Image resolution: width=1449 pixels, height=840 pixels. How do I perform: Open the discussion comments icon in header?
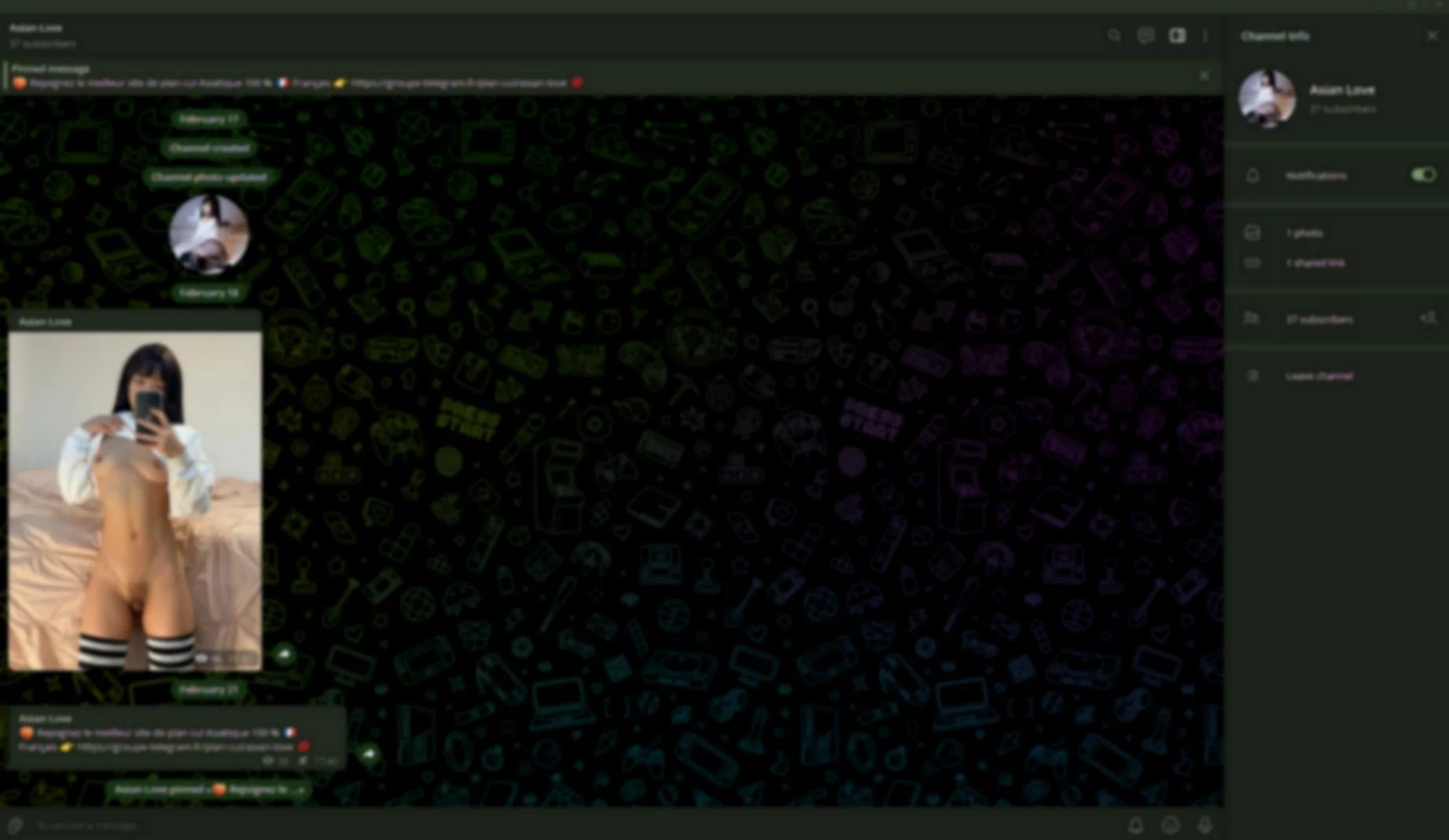click(1146, 35)
